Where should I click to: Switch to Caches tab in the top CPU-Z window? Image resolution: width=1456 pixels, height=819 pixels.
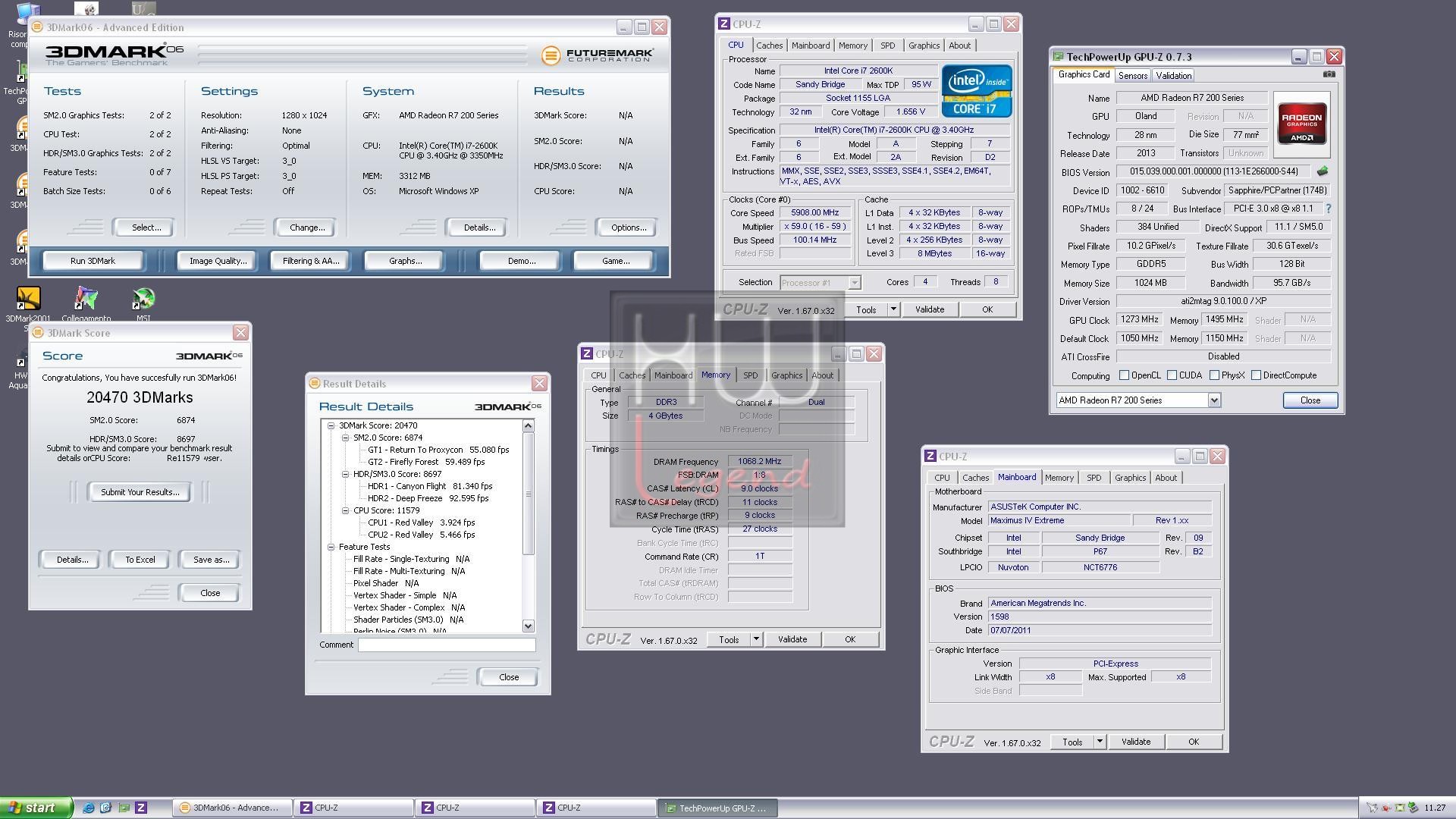tap(769, 45)
